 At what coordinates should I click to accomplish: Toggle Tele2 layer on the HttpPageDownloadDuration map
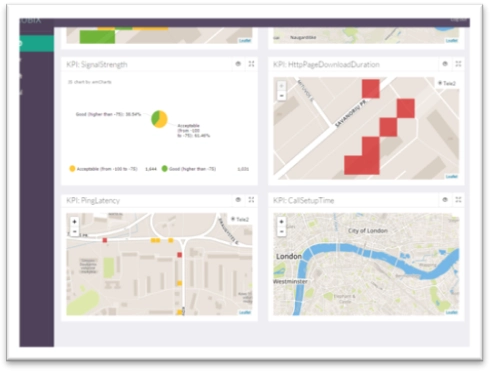[447, 83]
